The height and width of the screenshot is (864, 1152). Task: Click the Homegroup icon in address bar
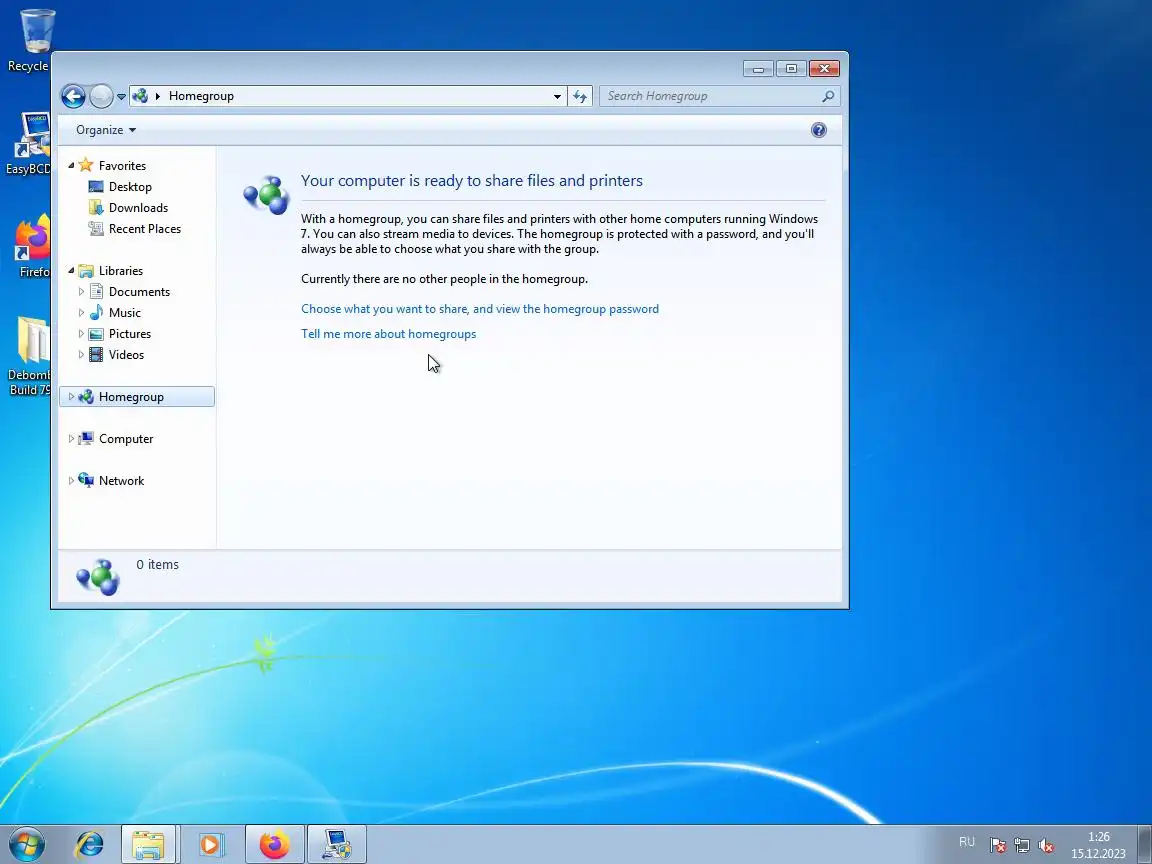pyautogui.click(x=140, y=96)
